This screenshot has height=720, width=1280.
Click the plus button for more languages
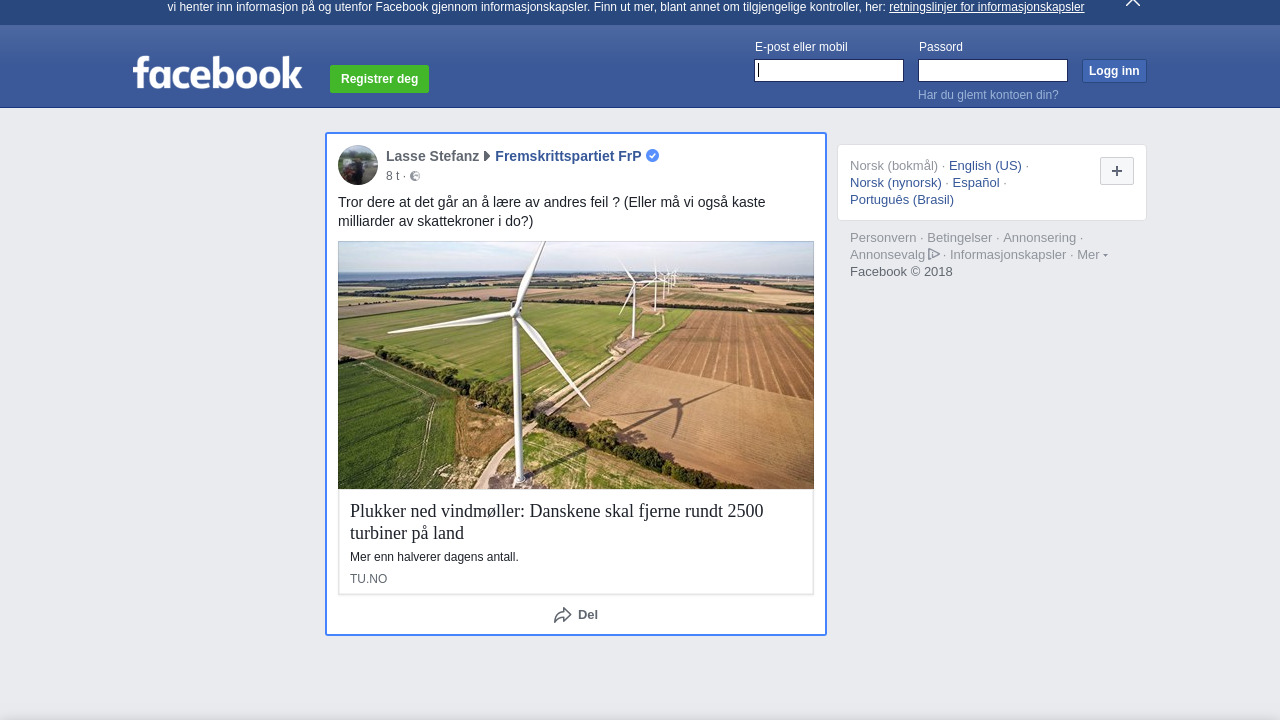(1117, 171)
